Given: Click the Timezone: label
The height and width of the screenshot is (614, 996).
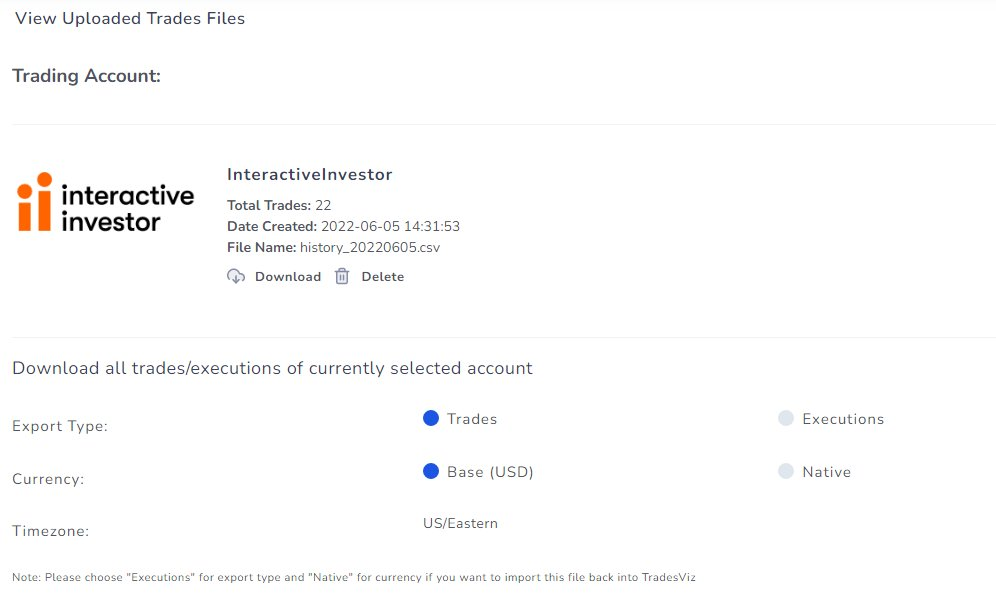Looking at the screenshot, I should [x=50, y=531].
